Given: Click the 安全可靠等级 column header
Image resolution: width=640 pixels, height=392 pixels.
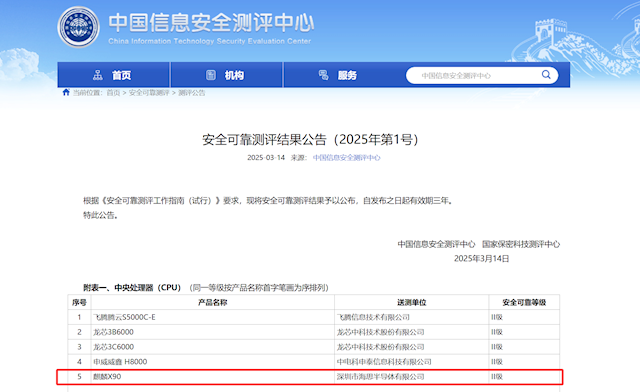Looking at the screenshot, I should click(x=524, y=302).
